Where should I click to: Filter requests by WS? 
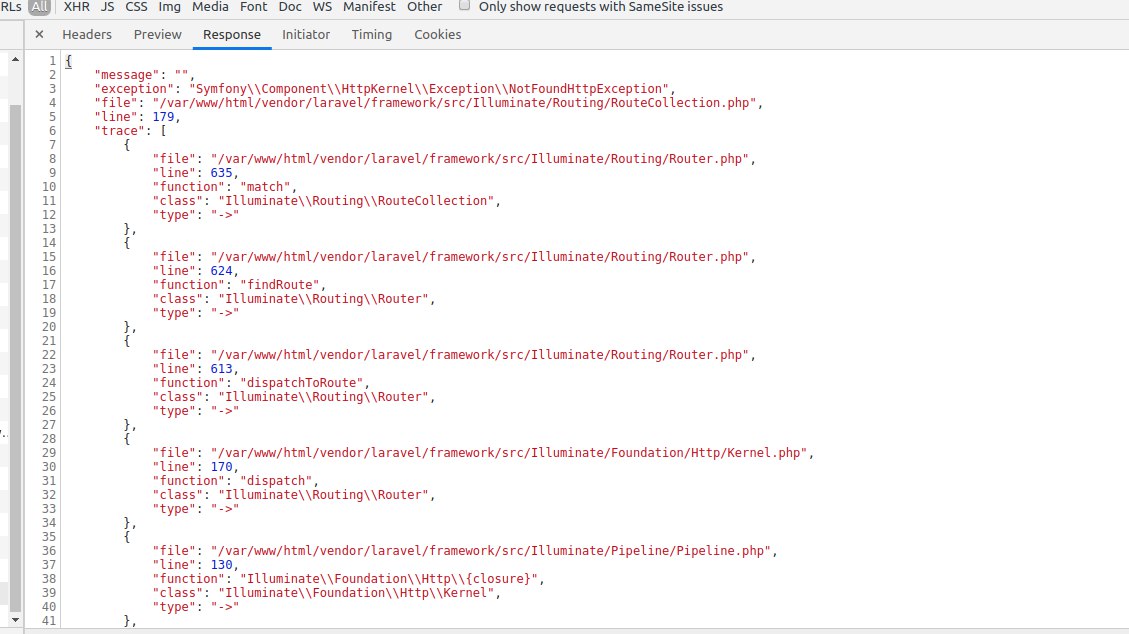[x=322, y=6]
